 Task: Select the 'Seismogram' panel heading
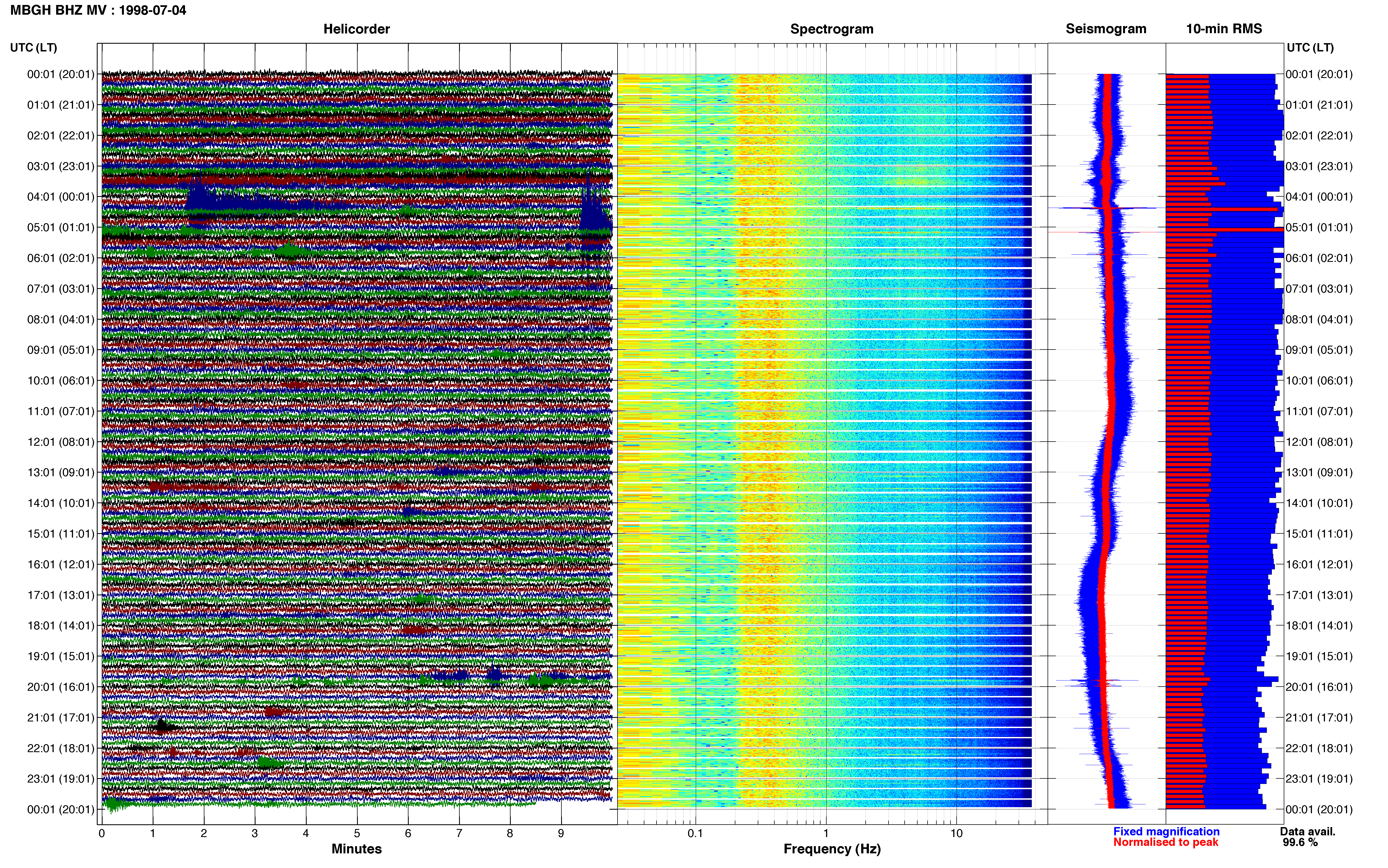tap(1106, 29)
